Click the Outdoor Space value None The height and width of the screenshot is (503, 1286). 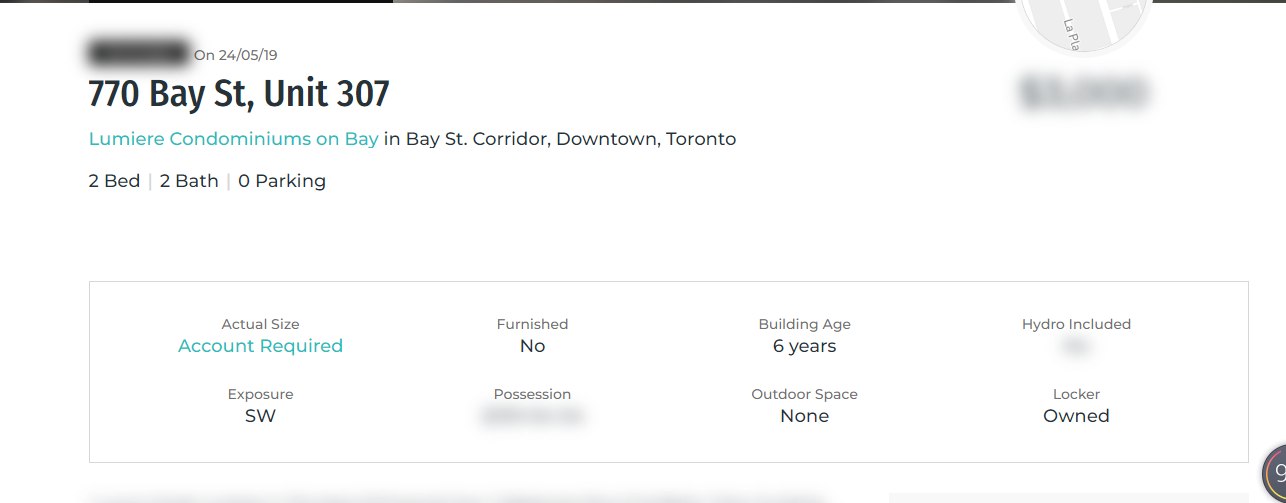[x=804, y=416]
